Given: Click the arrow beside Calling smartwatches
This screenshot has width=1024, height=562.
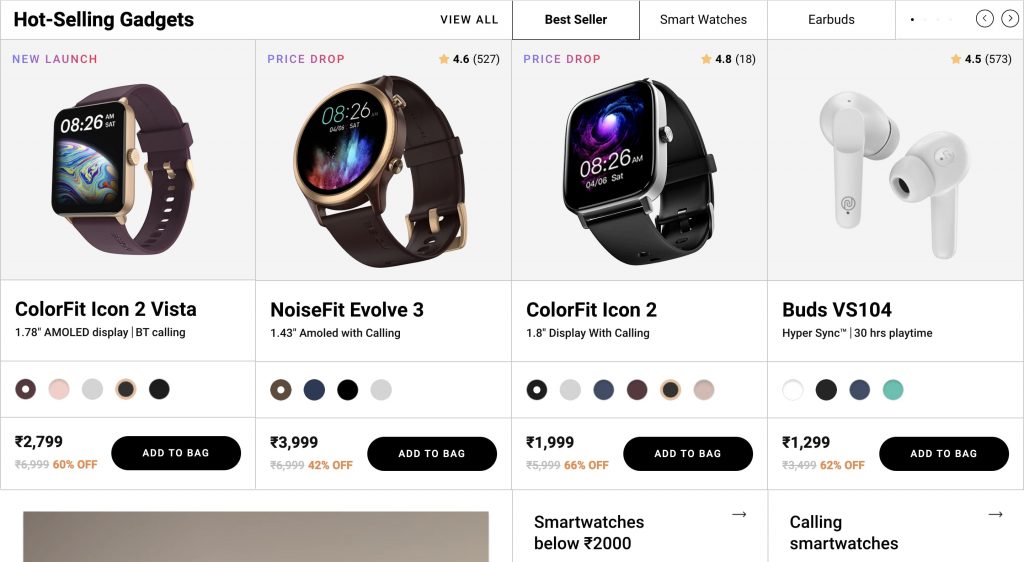Looking at the screenshot, I should tap(995, 514).
